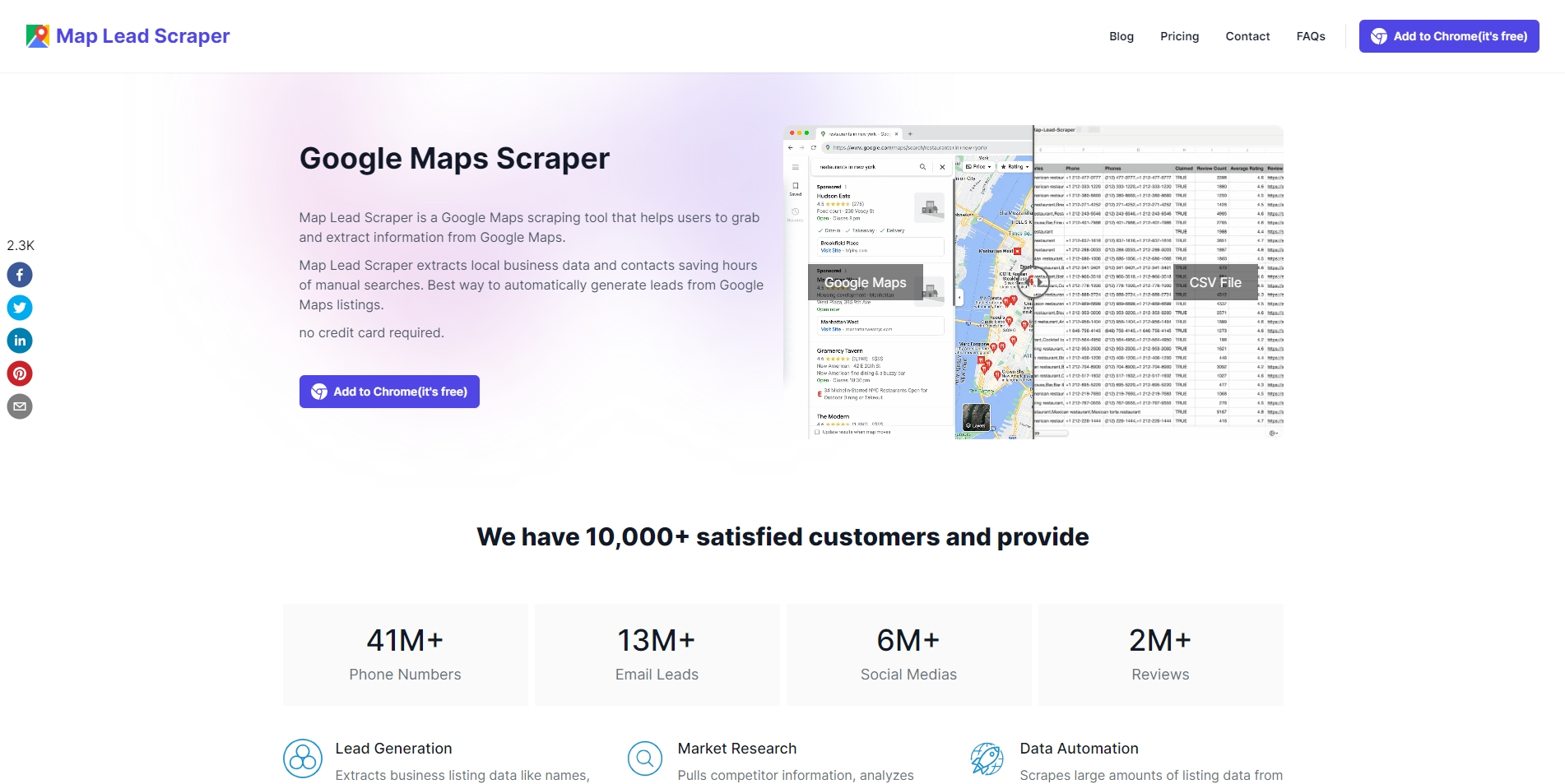Share by email via sidebar icon

[20, 406]
